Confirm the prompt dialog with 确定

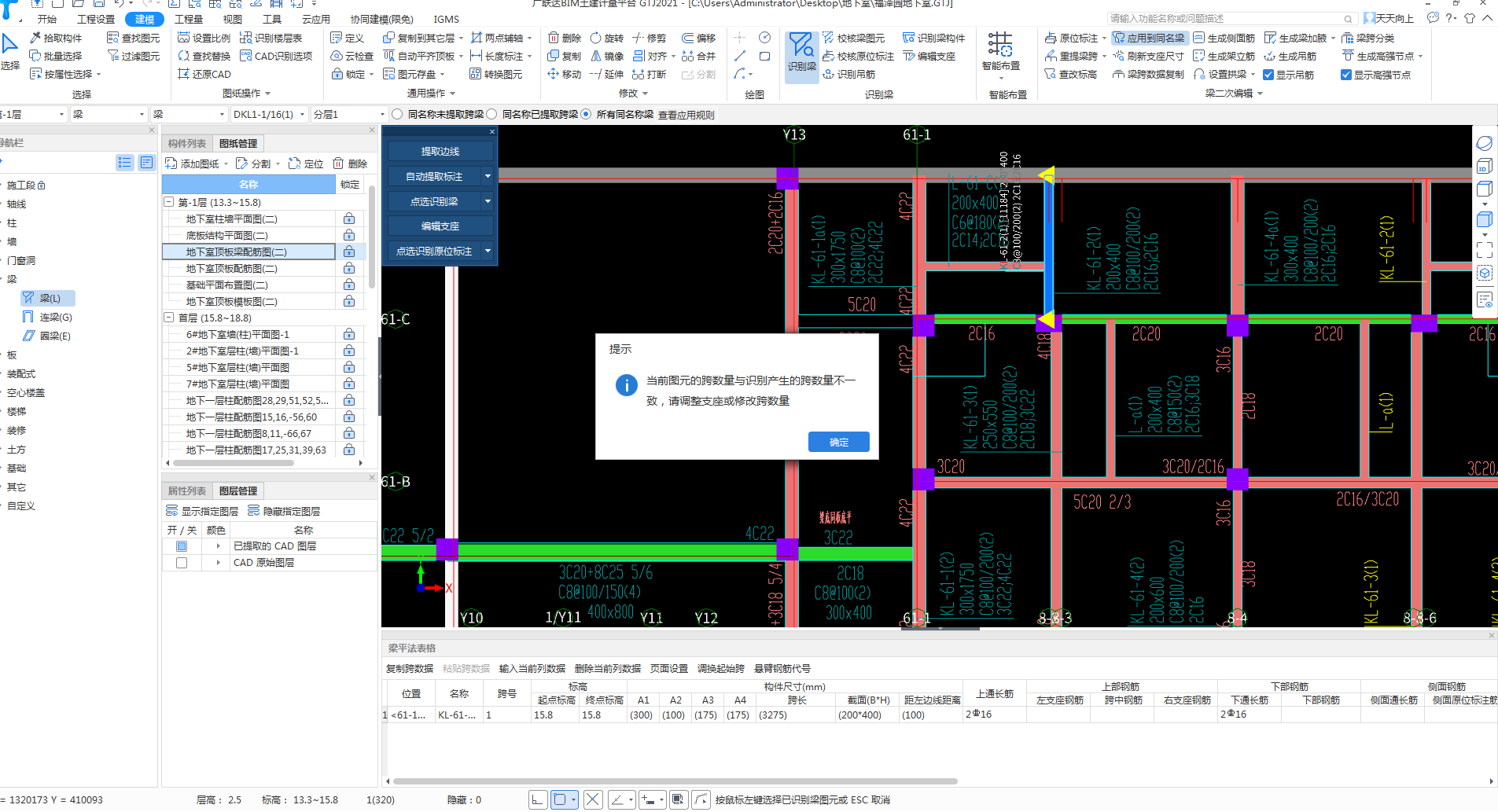[838, 442]
